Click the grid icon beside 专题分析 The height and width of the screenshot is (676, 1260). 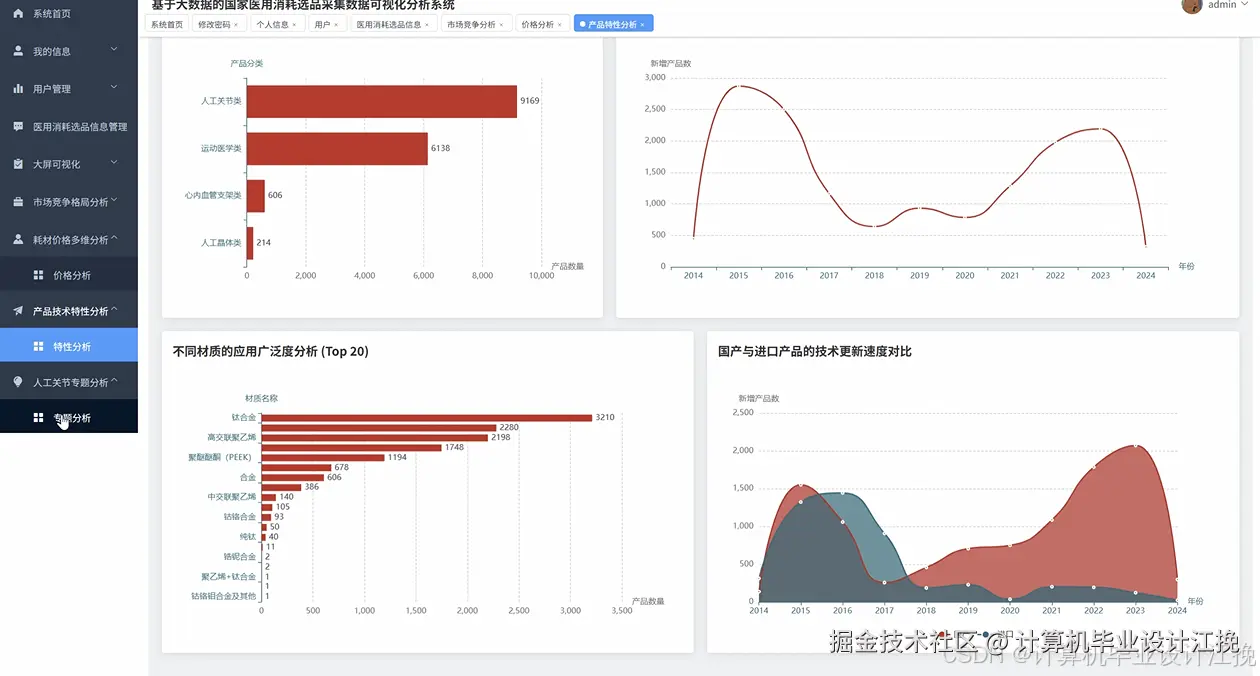click(38, 418)
